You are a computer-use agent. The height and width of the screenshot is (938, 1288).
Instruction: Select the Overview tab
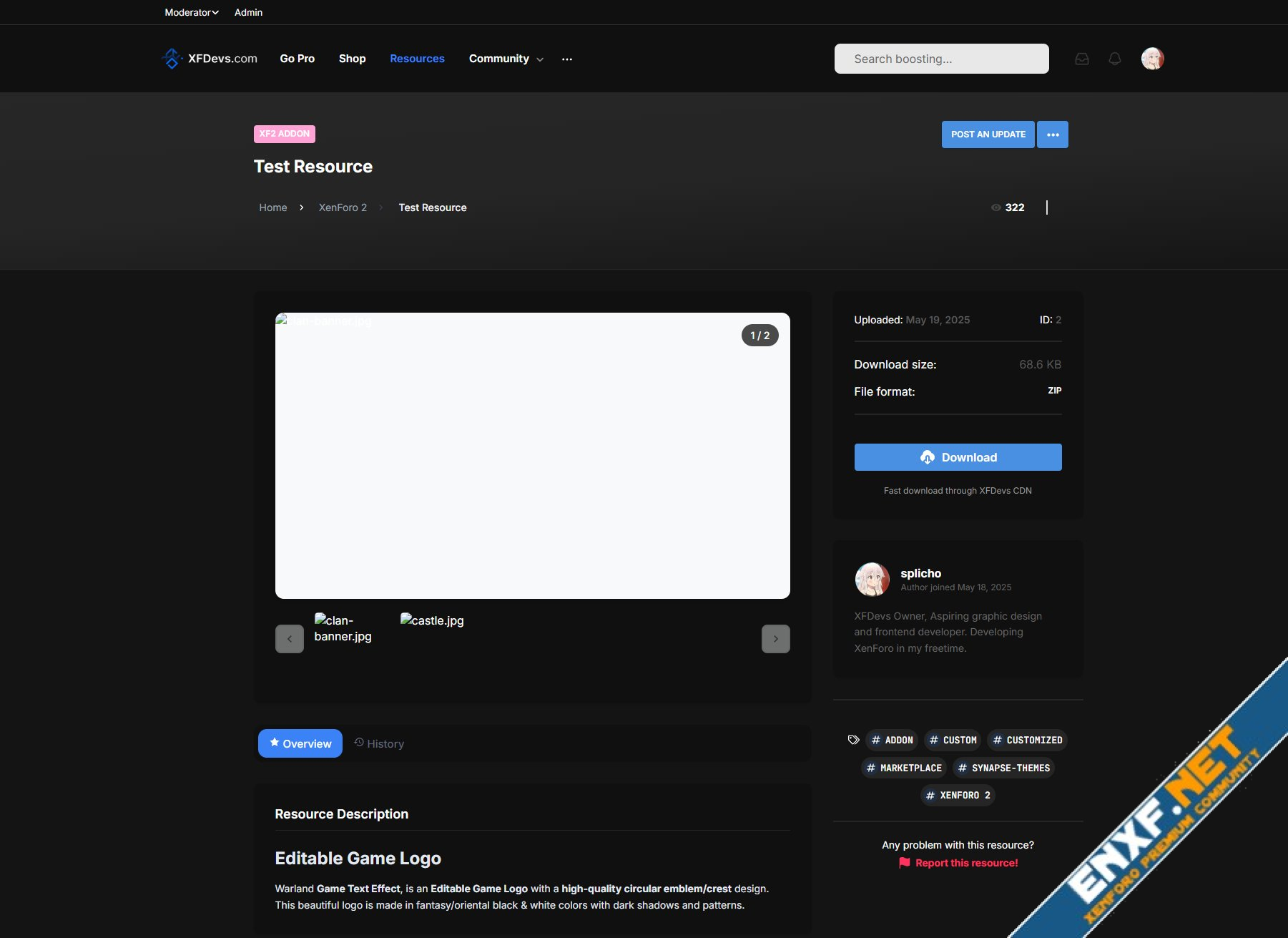(300, 743)
